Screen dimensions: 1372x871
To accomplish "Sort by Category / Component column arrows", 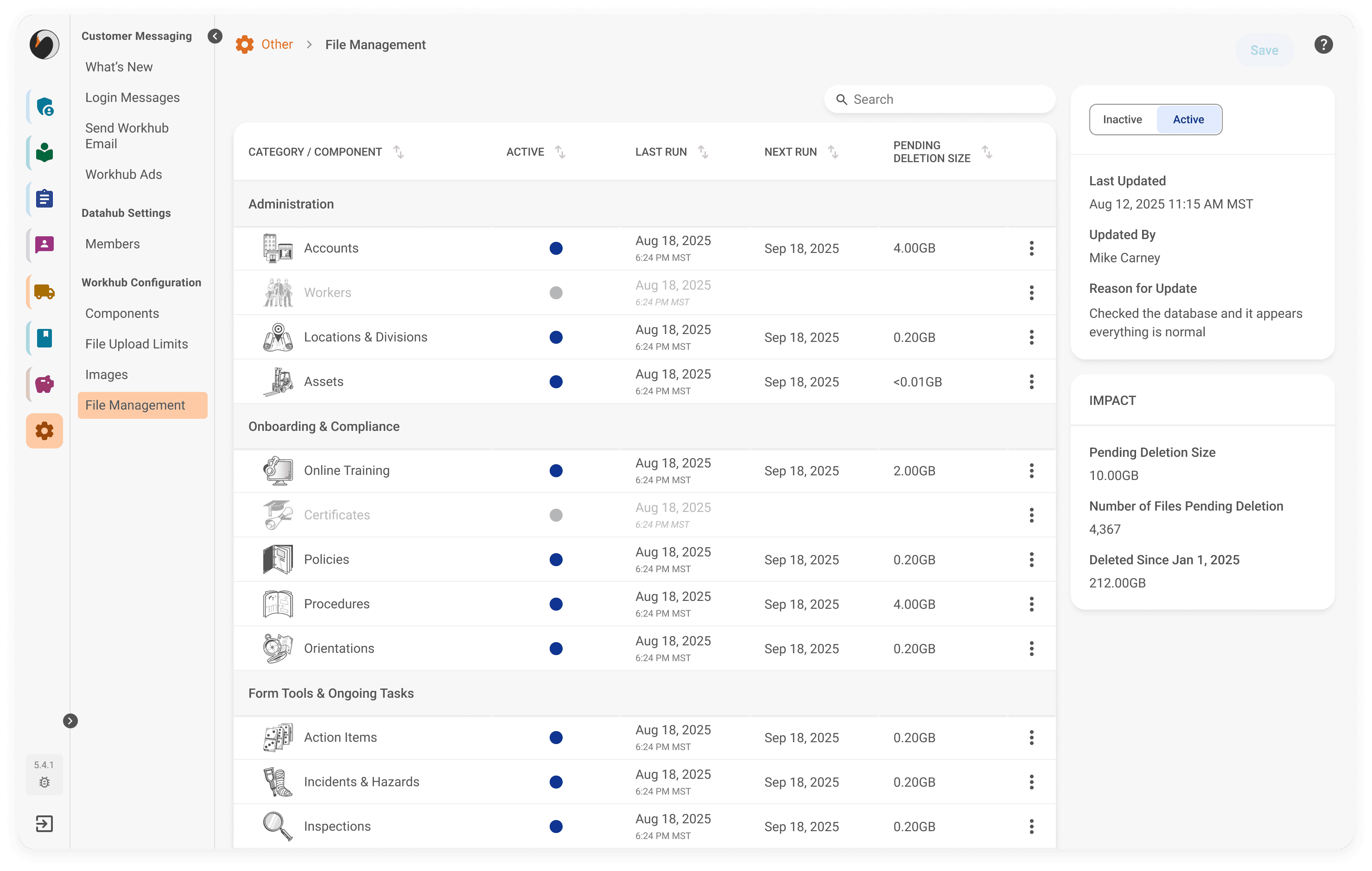I will click(x=399, y=152).
